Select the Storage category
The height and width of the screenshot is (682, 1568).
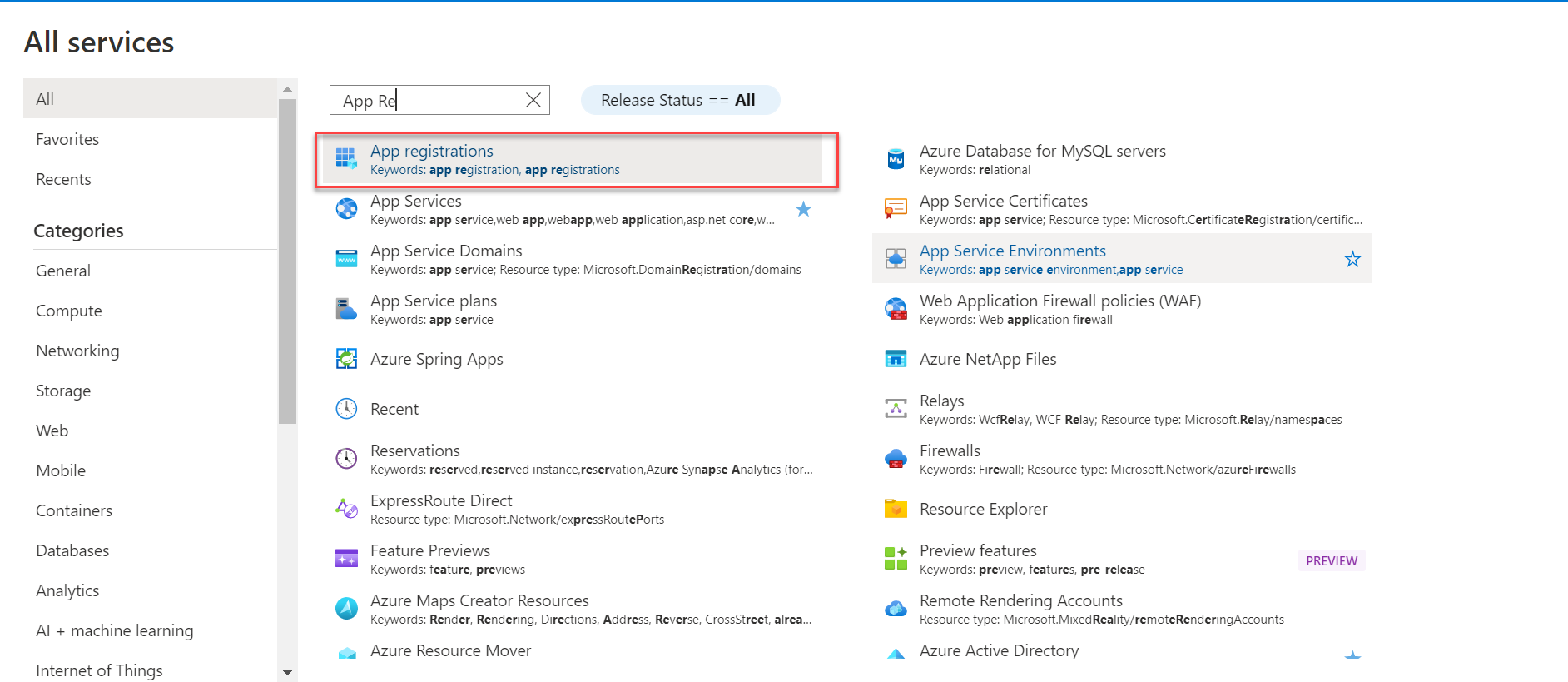[63, 391]
